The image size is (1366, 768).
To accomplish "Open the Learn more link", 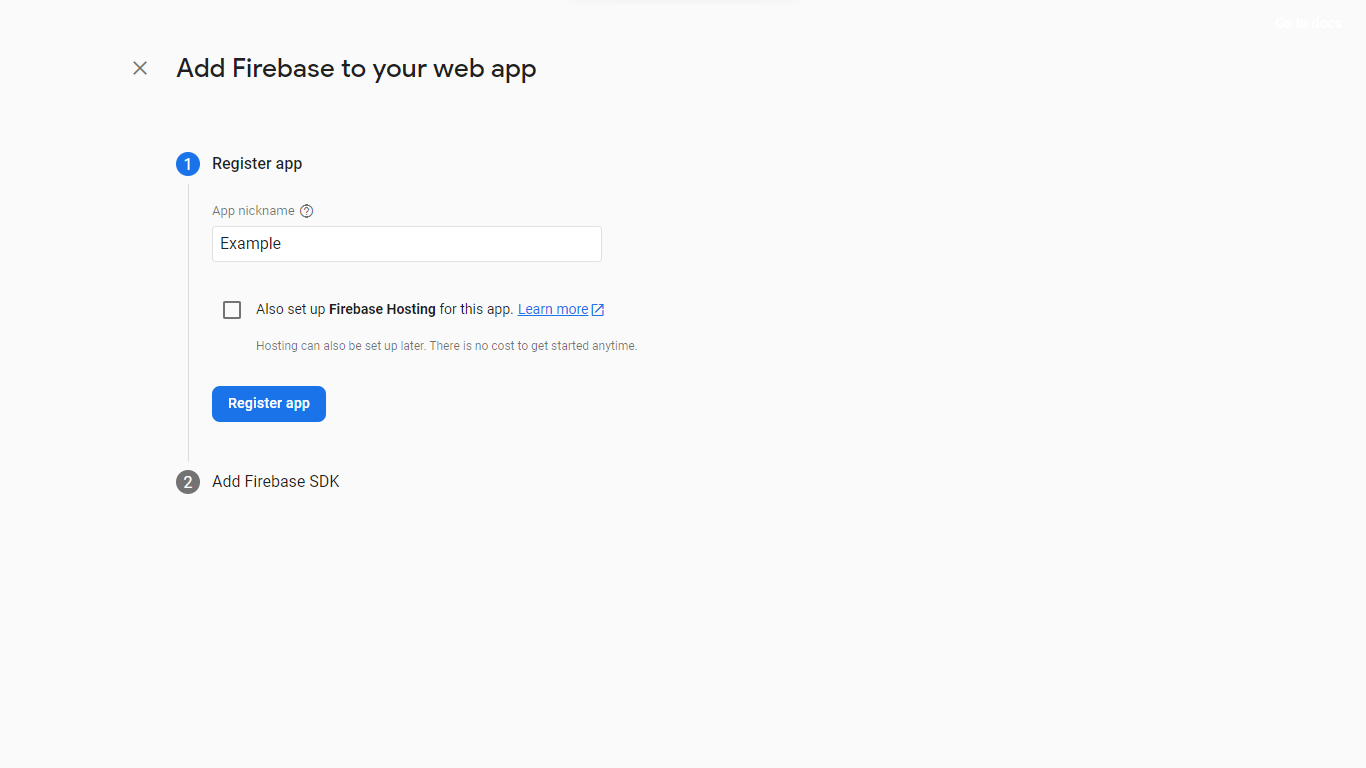I will [553, 309].
